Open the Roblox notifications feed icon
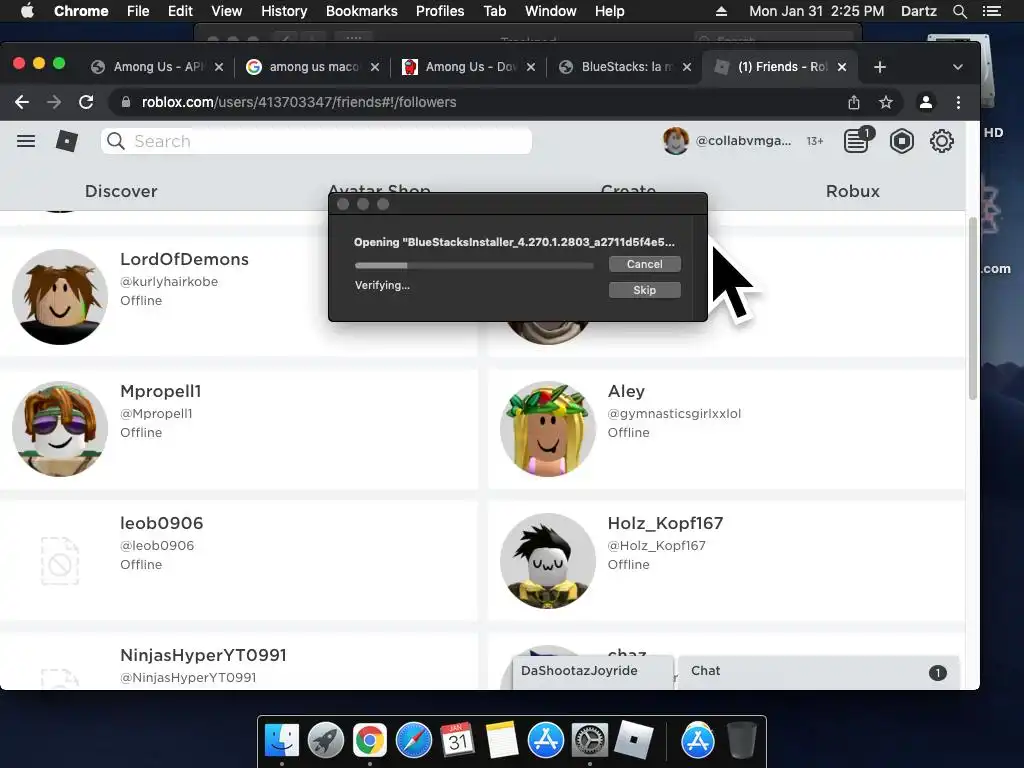This screenshot has height=768, width=1024. click(x=857, y=140)
